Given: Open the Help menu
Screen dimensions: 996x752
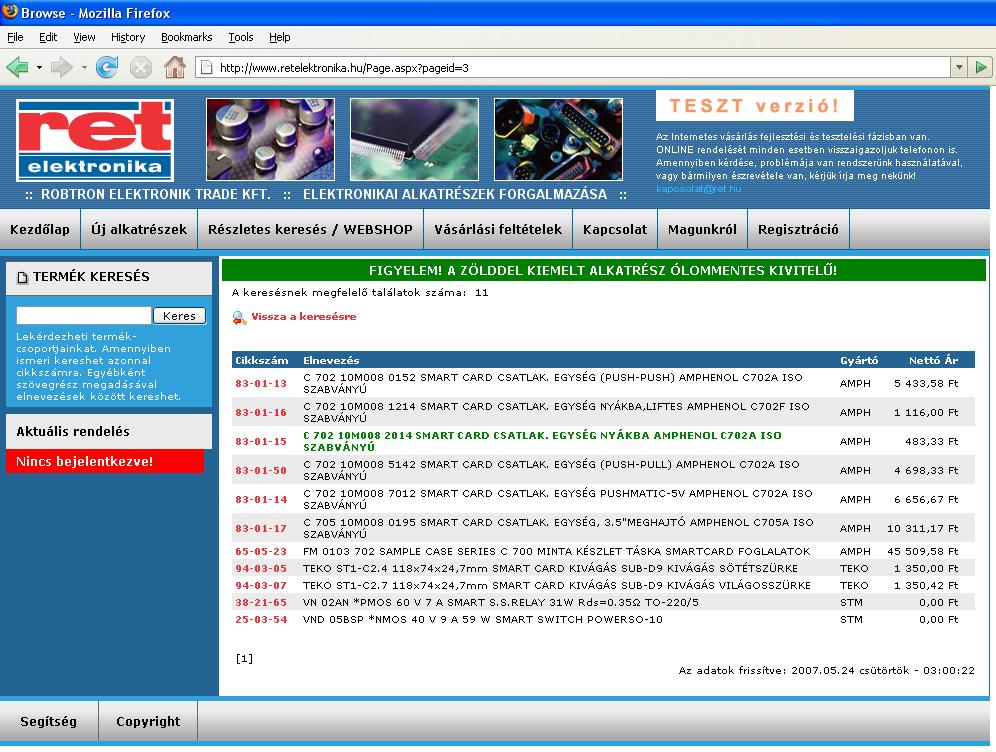Looking at the screenshot, I should click(279, 37).
